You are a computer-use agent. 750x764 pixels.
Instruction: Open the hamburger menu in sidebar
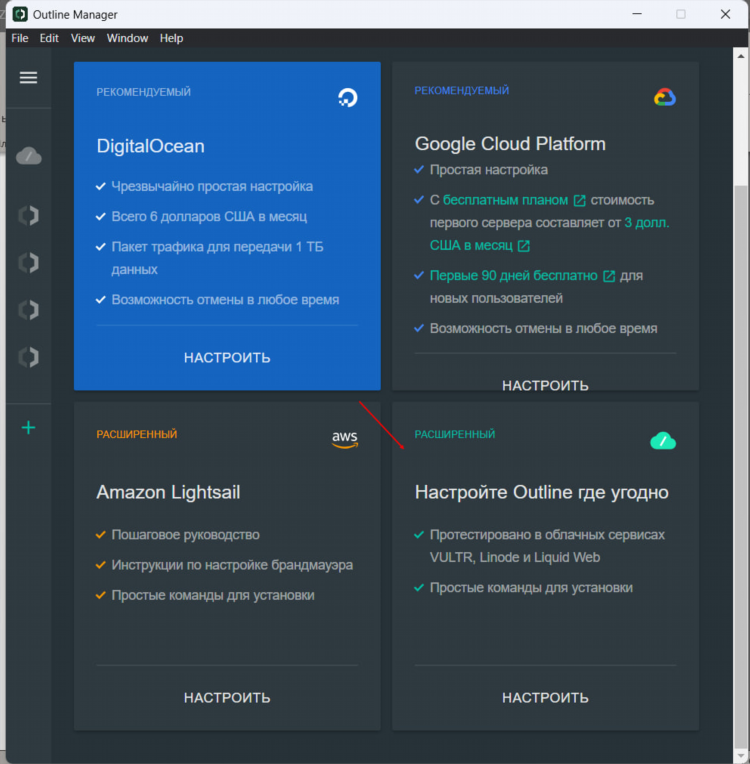point(28,77)
